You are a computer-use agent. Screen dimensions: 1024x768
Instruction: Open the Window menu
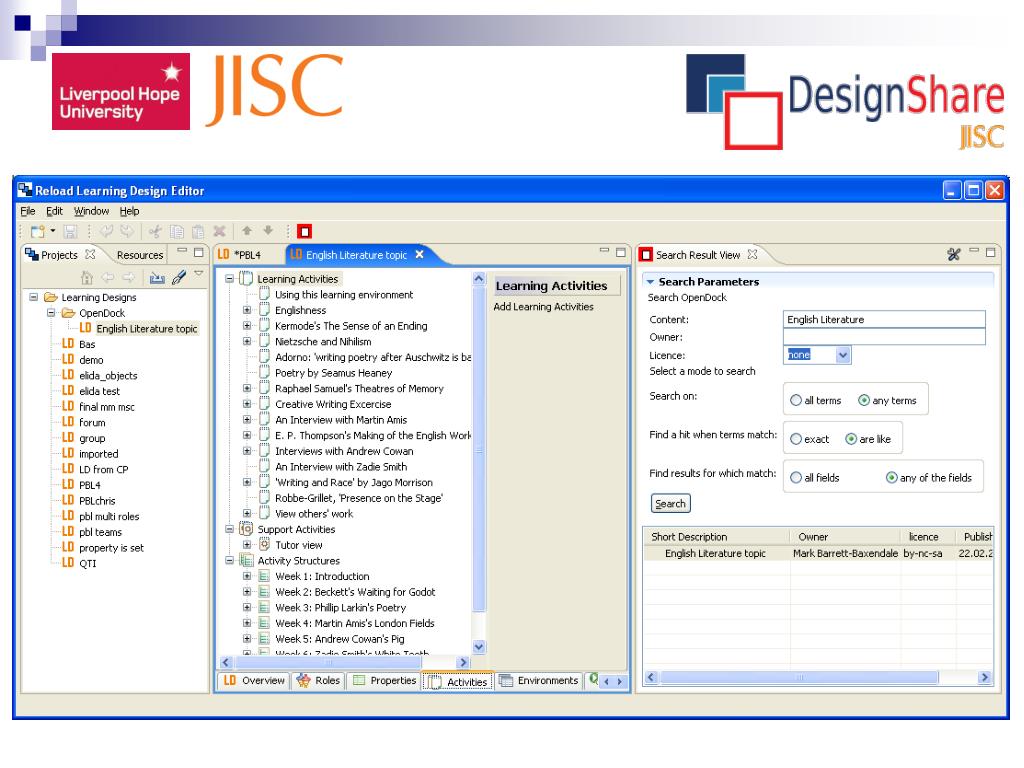click(x=91, y=211)
